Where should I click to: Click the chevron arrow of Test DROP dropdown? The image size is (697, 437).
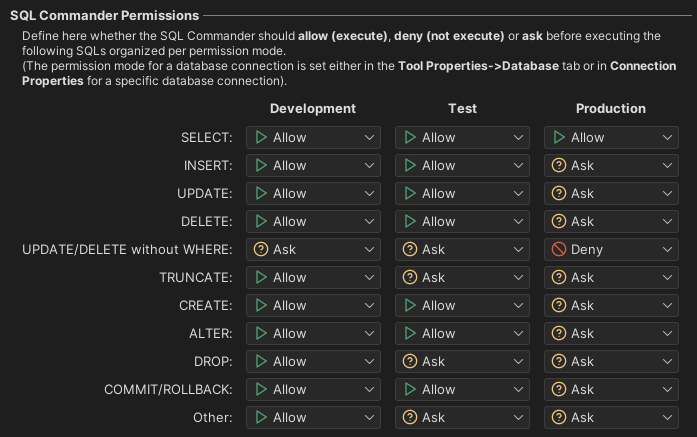518,361
